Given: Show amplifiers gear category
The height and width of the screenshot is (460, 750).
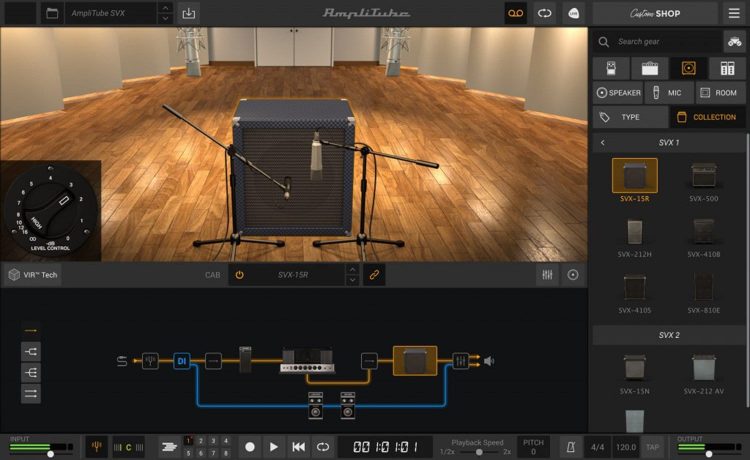Looking at the screenshot, I should (650, 68).
